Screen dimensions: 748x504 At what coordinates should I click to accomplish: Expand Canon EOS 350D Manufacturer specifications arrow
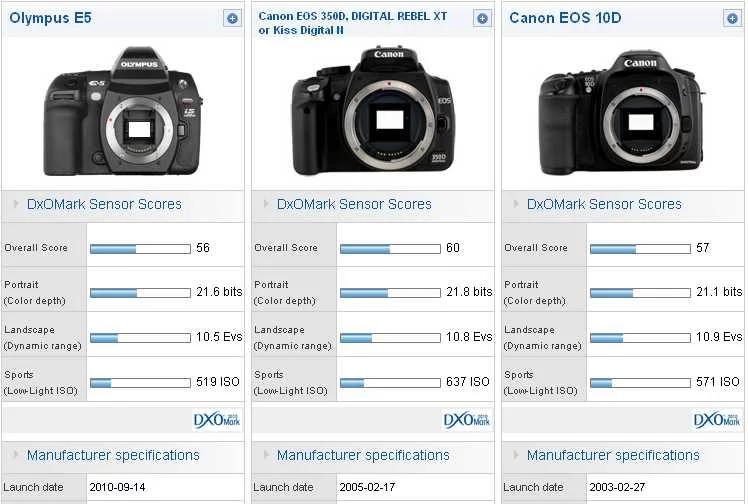[266, 455]
